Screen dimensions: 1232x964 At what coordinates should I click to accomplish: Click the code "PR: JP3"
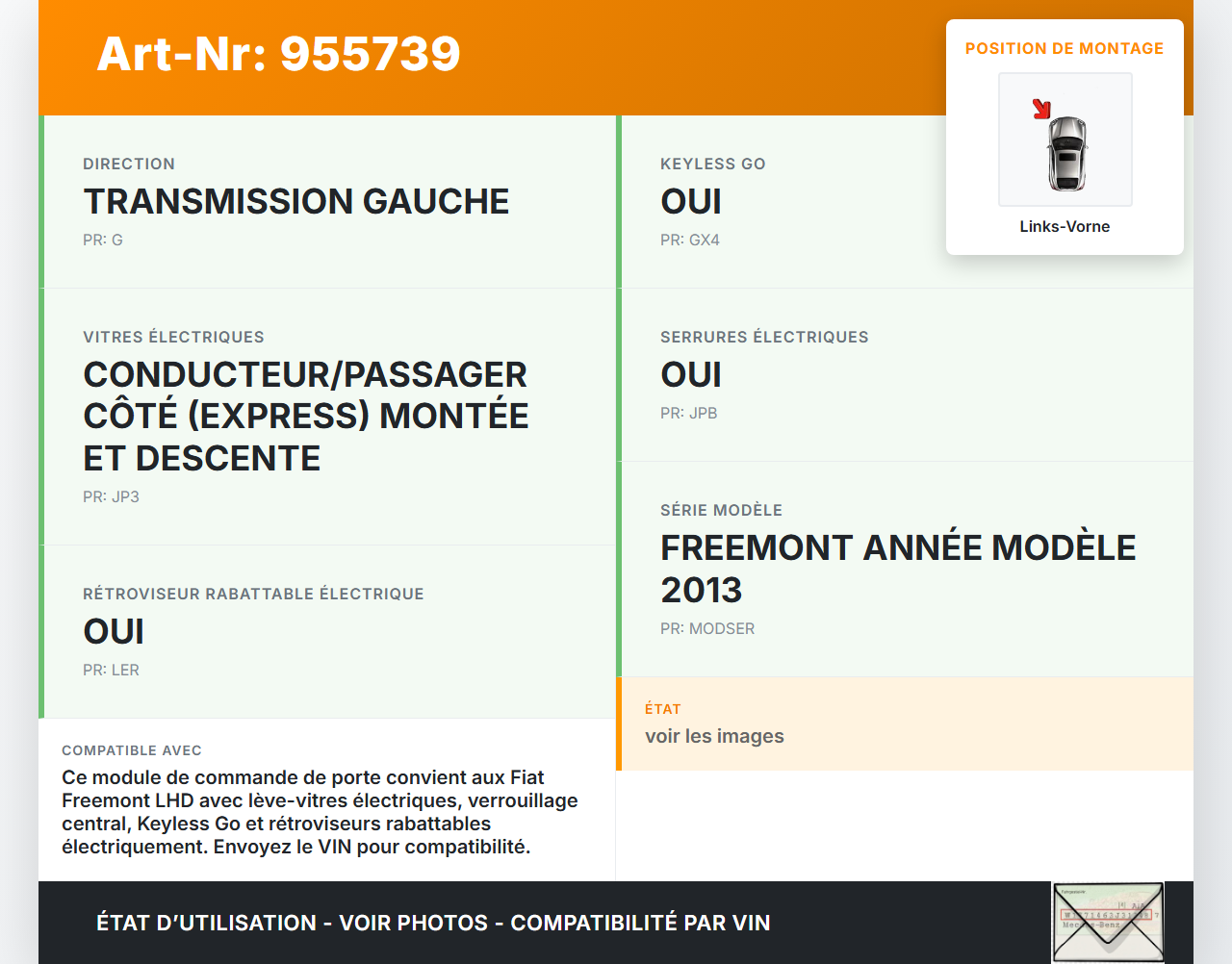pyautogui.click(x=111, y=496)
